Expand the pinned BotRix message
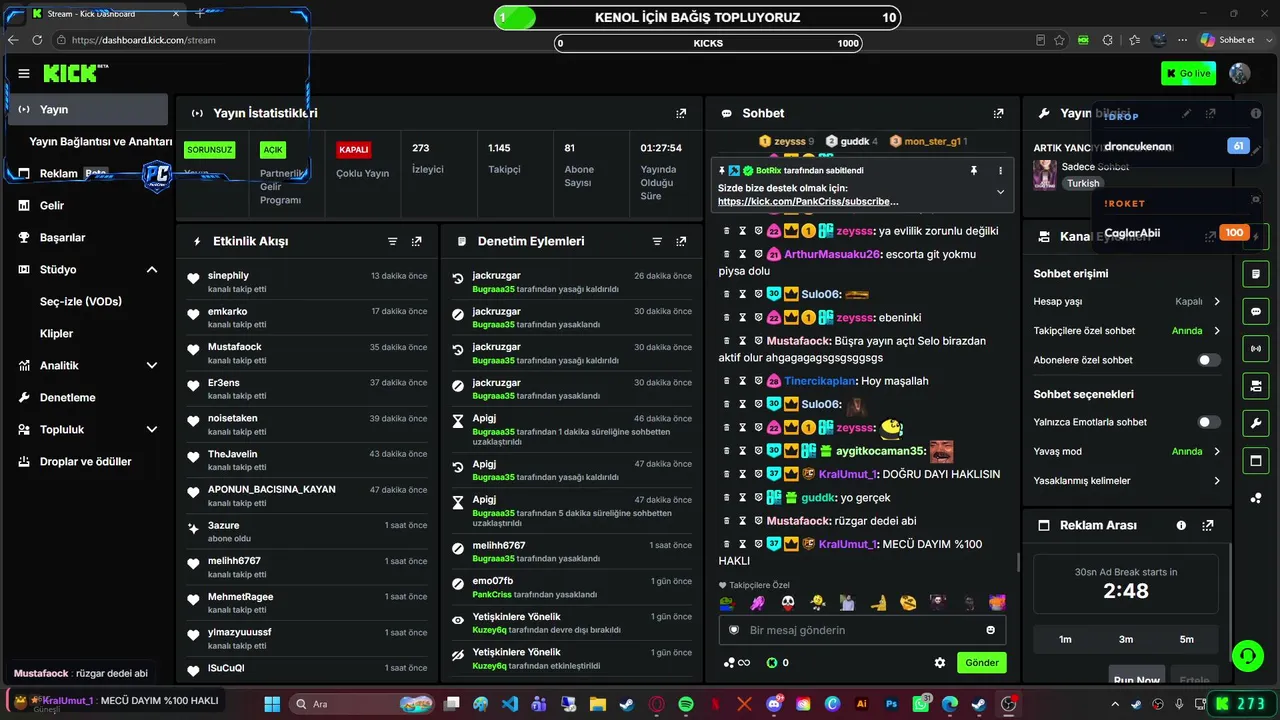The height and width of the screenshot is (720, 1280). (x=1000, y=191)
